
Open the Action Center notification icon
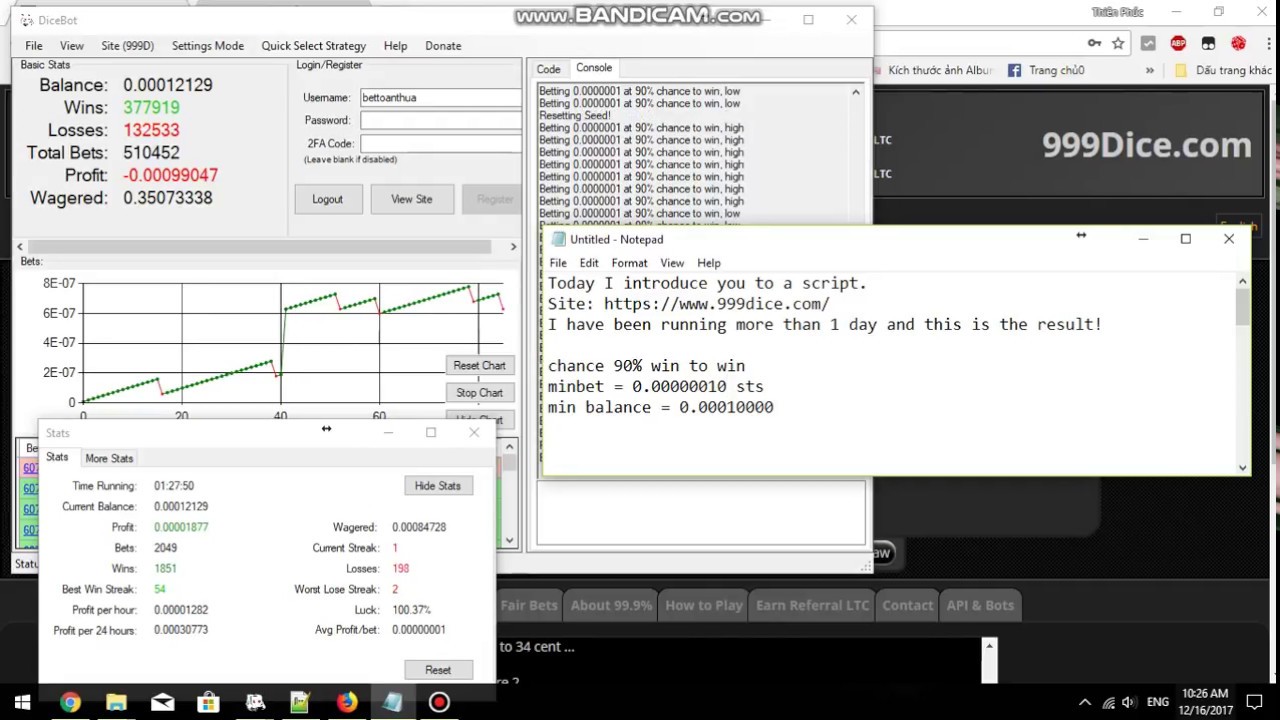[1255, 702]
